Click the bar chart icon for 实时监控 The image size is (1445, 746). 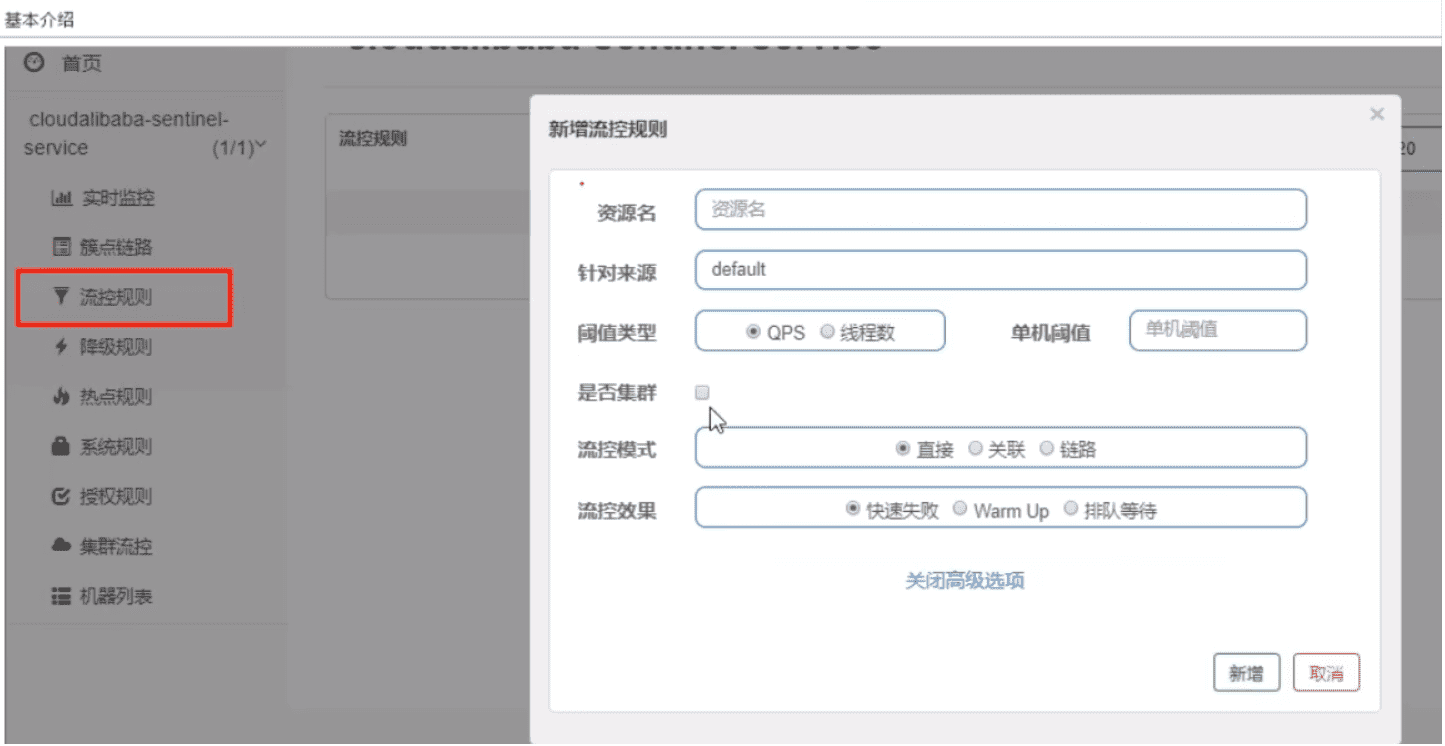click(61, 198)
